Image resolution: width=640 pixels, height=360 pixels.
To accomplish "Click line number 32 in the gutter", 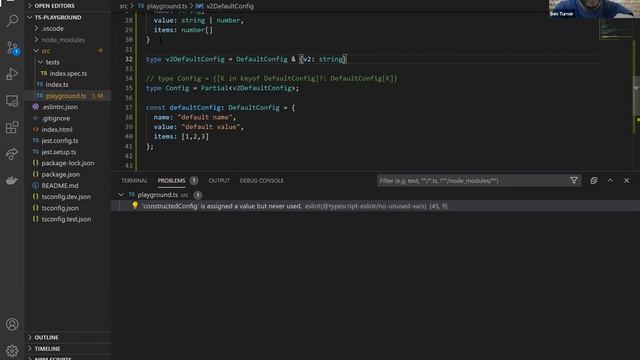I will (x=129, y=59).
